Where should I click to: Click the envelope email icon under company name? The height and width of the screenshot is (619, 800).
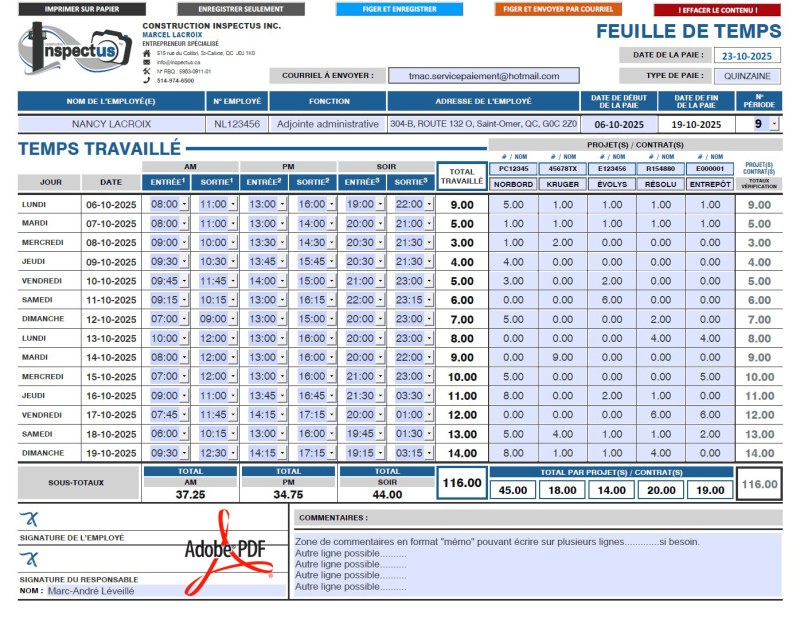point(147,62)
